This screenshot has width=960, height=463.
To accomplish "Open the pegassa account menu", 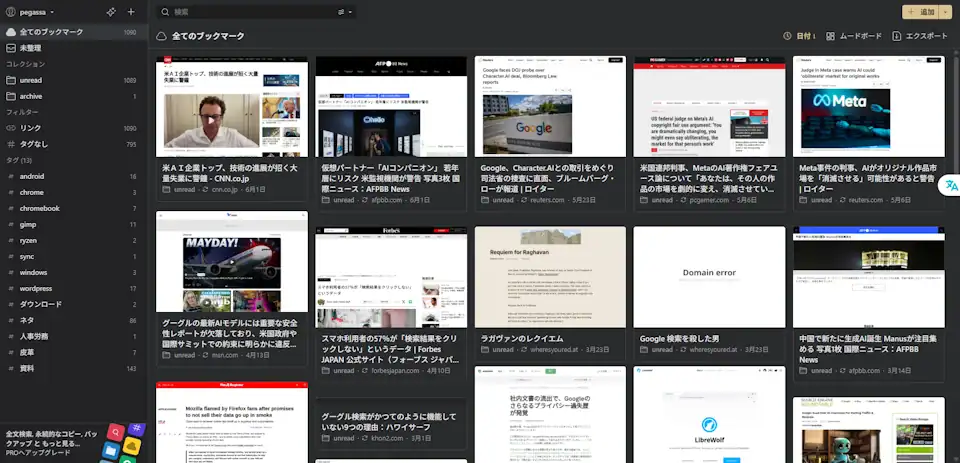I will pyautogui.click(x=31, y=12).
